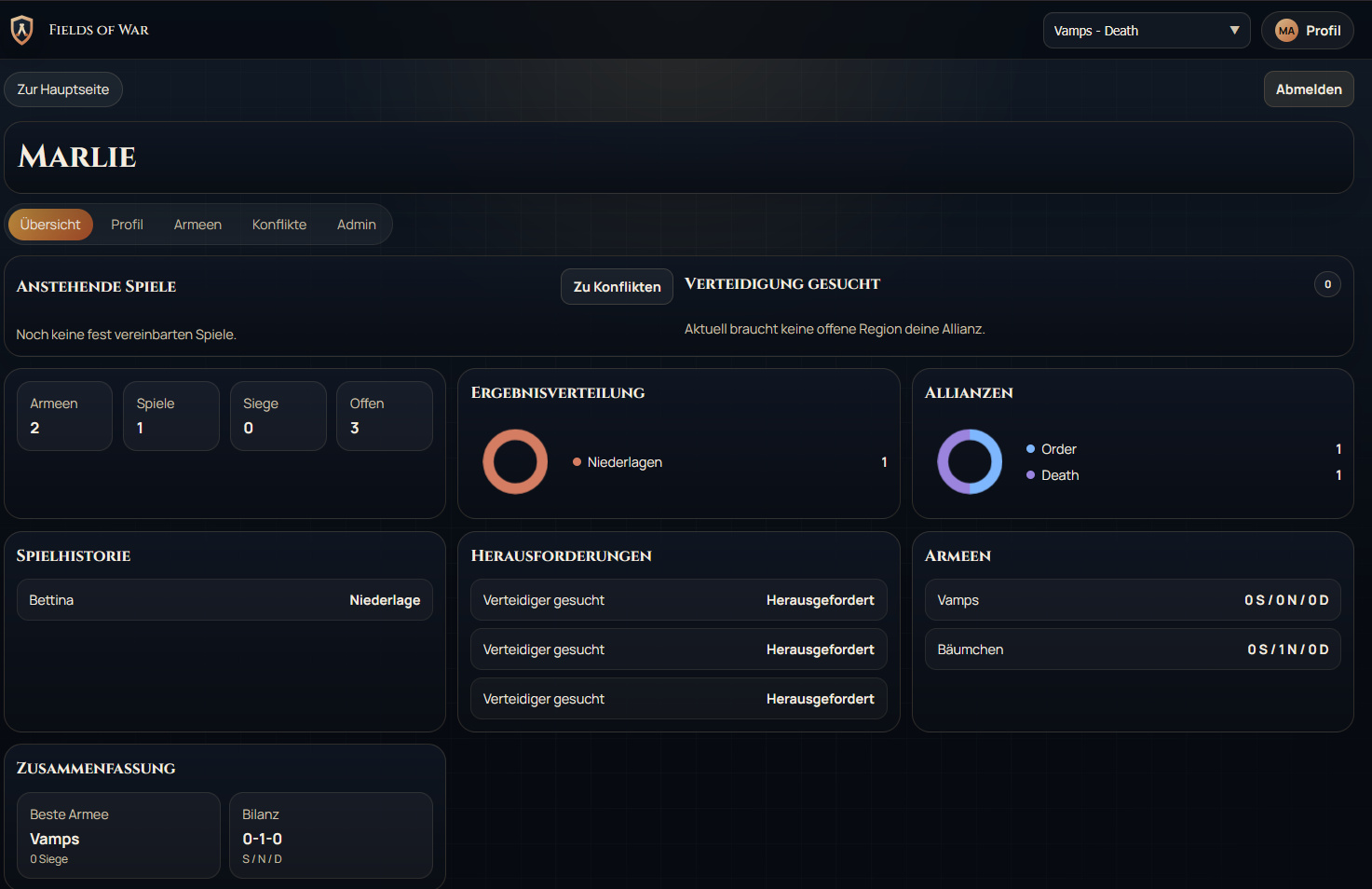The image size is (1372, 889).
Task: Click the Fields of War shield logo
Action: click(x=21, y=30)
